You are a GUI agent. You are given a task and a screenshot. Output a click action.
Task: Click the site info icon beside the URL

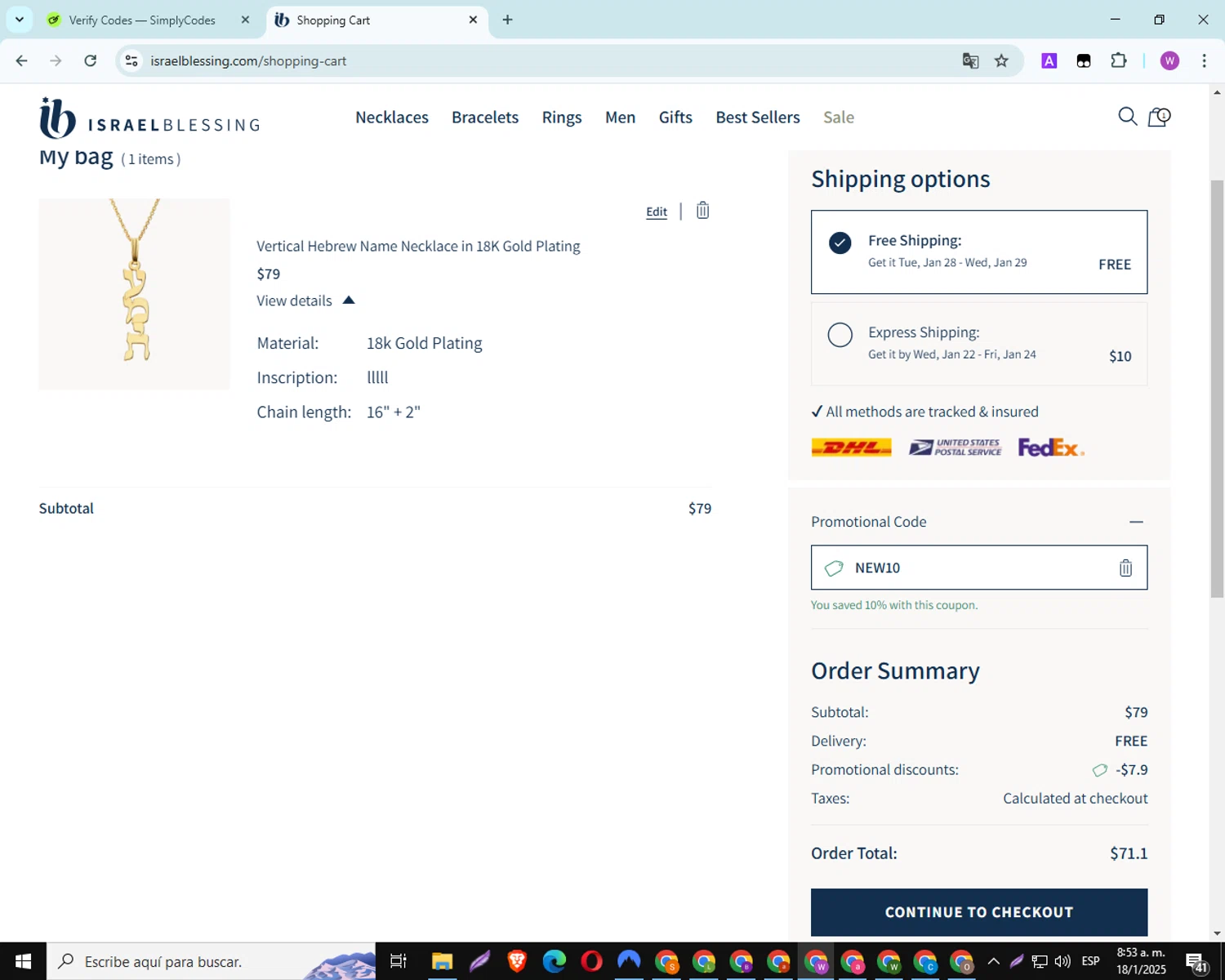pos(131,60)
